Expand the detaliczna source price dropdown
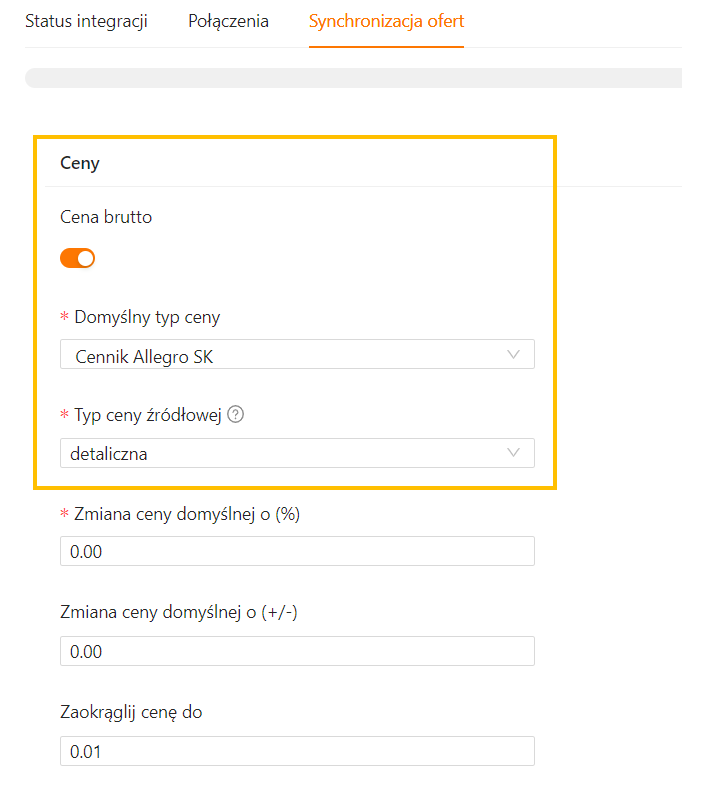Screen dimensions: 716x794 click(296, 453)
